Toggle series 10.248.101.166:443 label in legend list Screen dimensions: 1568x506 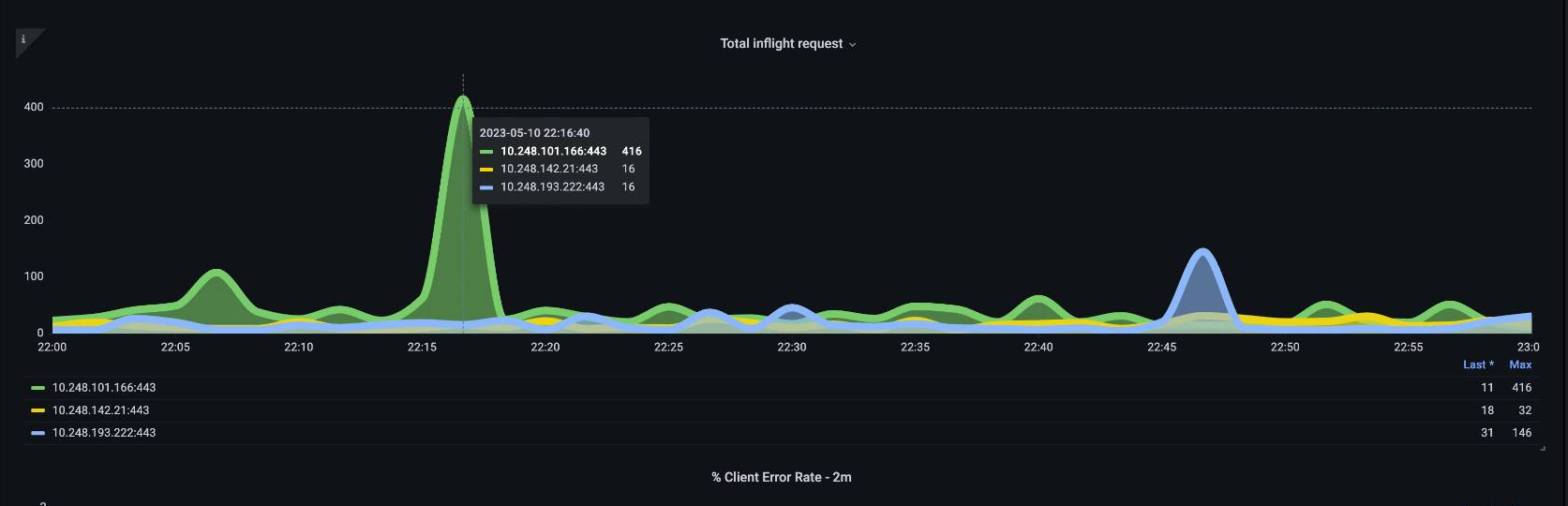point(104,388)
